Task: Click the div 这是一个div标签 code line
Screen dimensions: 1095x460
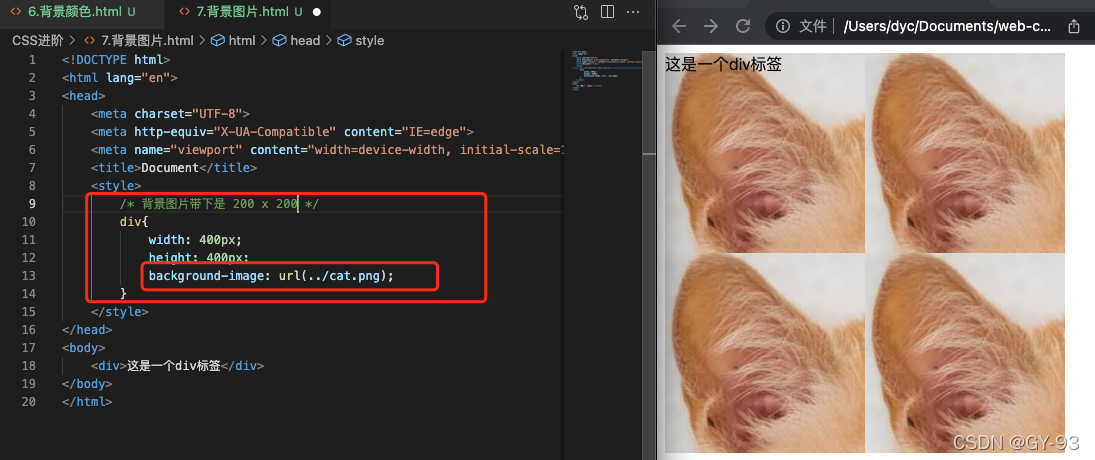Action: [x=177, y=366]
